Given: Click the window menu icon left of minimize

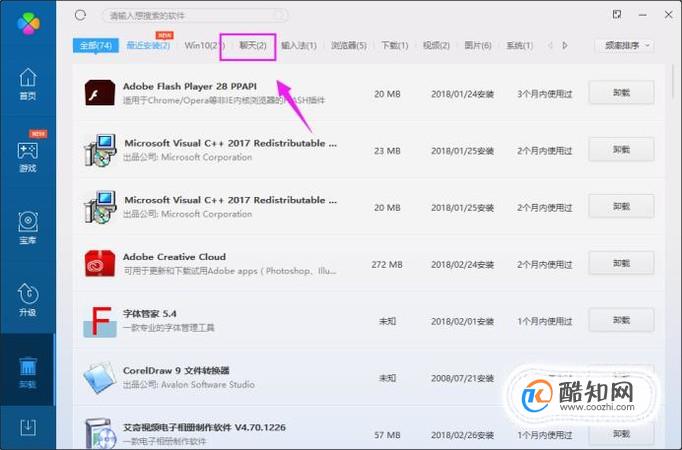Looking at the screenshot, I should pos(617,14).
